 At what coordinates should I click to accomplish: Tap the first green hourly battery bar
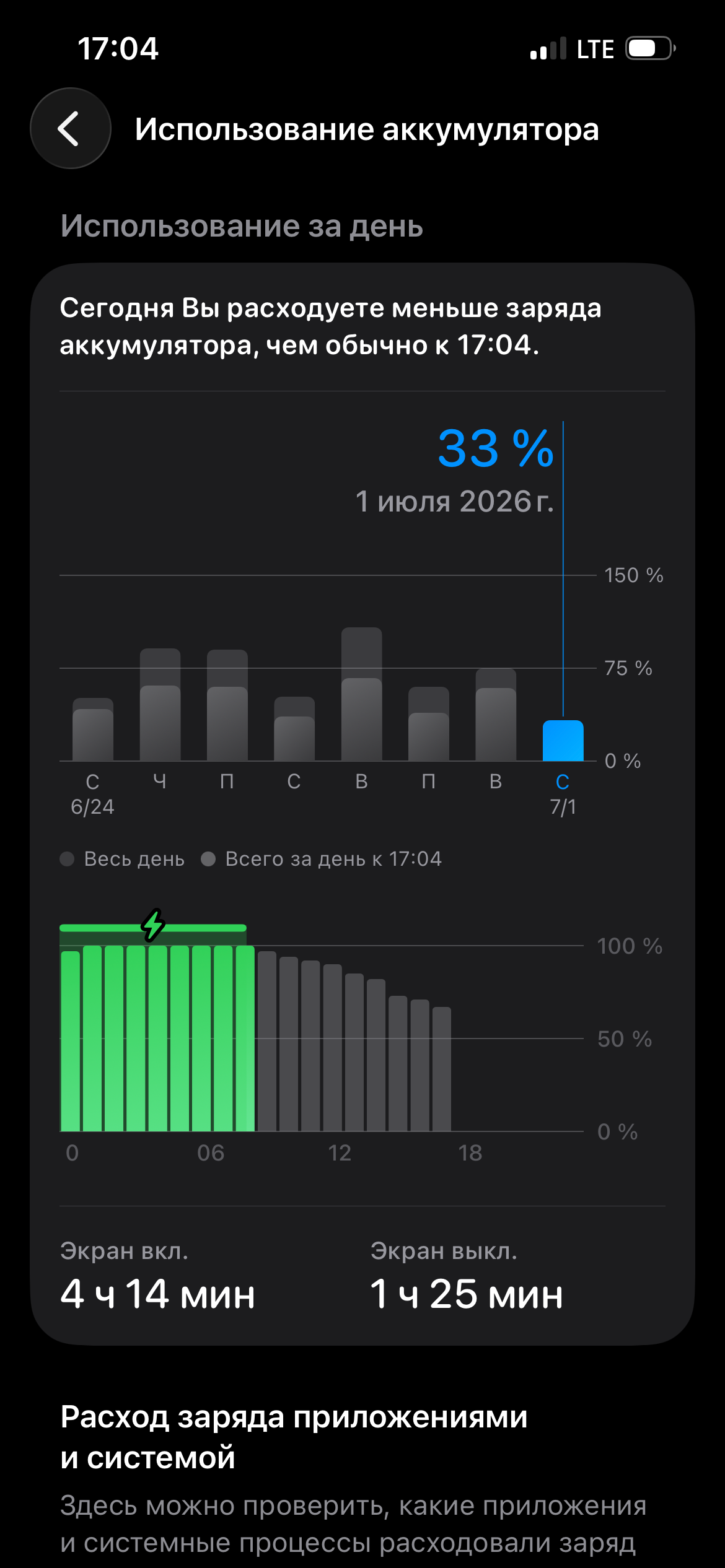click(x=71, y=1041)
